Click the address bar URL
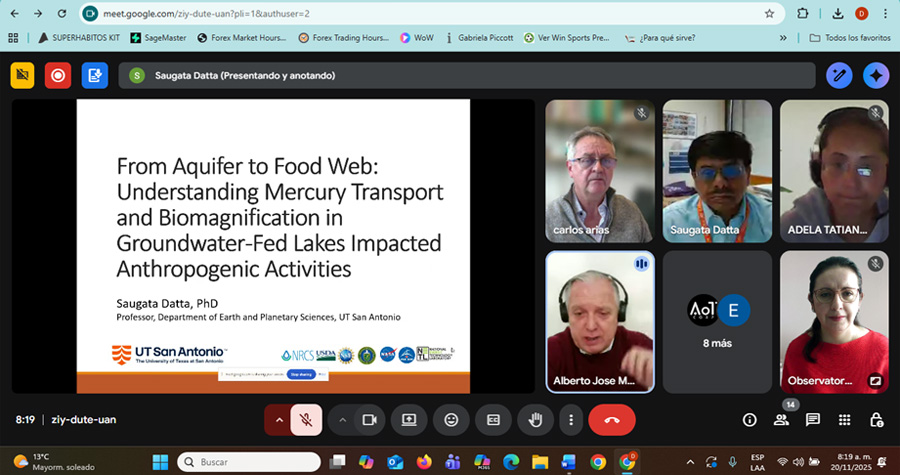Image resolution: width=900 pixels, height=475 pixels. click(206, 14)
